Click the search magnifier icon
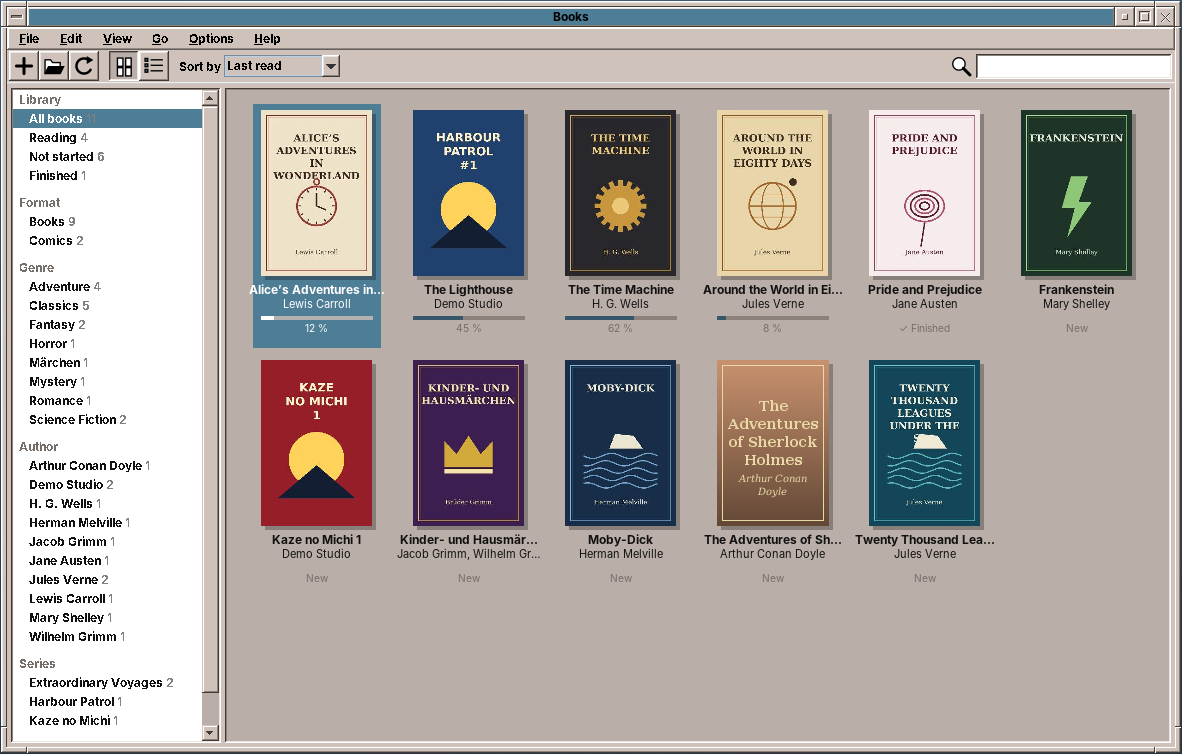 [x=961, y=66]
